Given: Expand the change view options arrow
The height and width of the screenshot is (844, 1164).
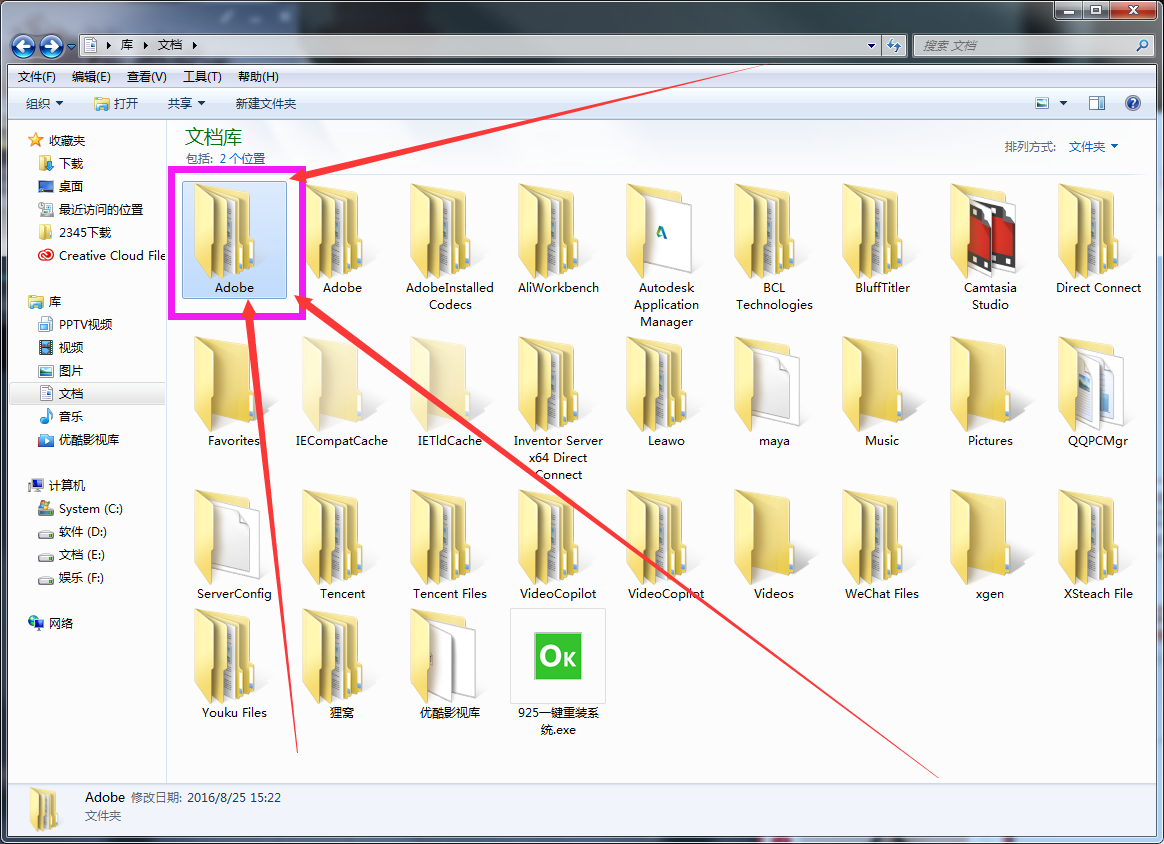Looking at the screenshot, I should click(x=1063, y=103).
